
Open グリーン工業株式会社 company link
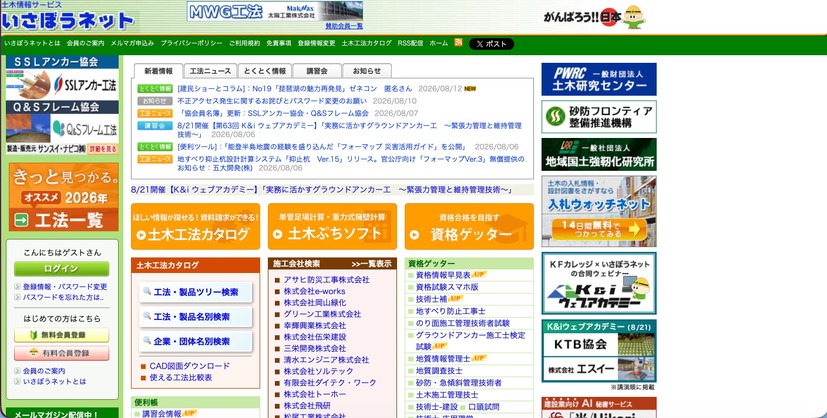click(322, 314)
